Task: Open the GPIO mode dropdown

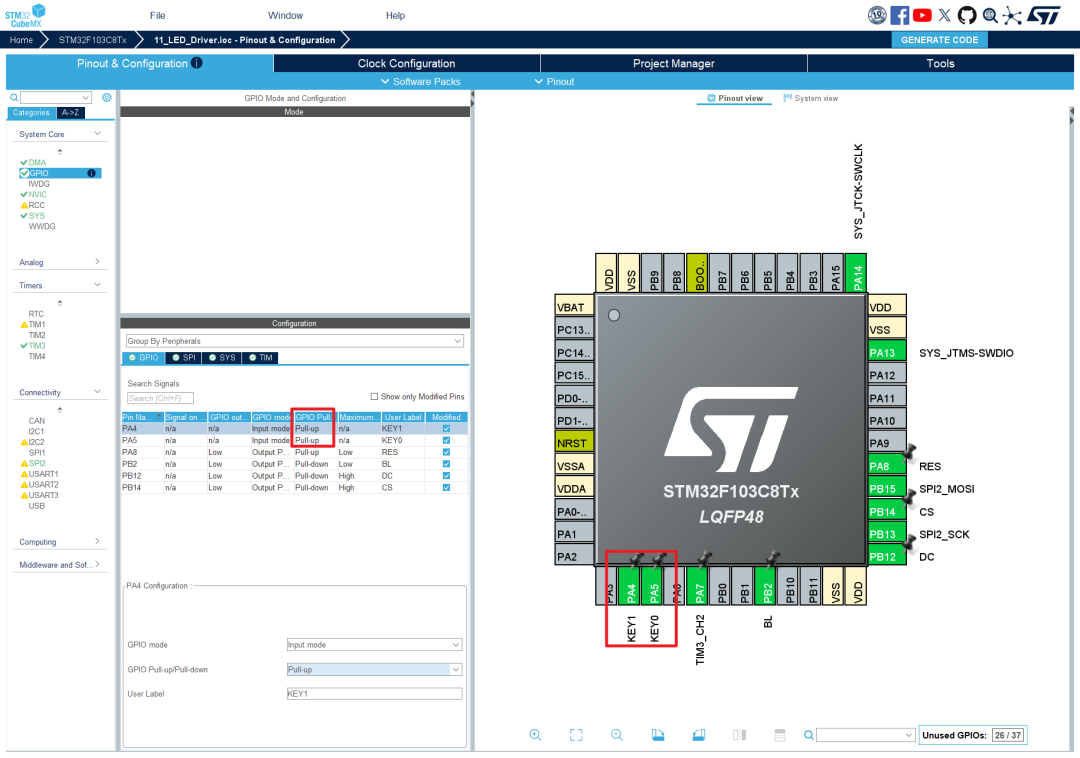Action: coord(374,644)
